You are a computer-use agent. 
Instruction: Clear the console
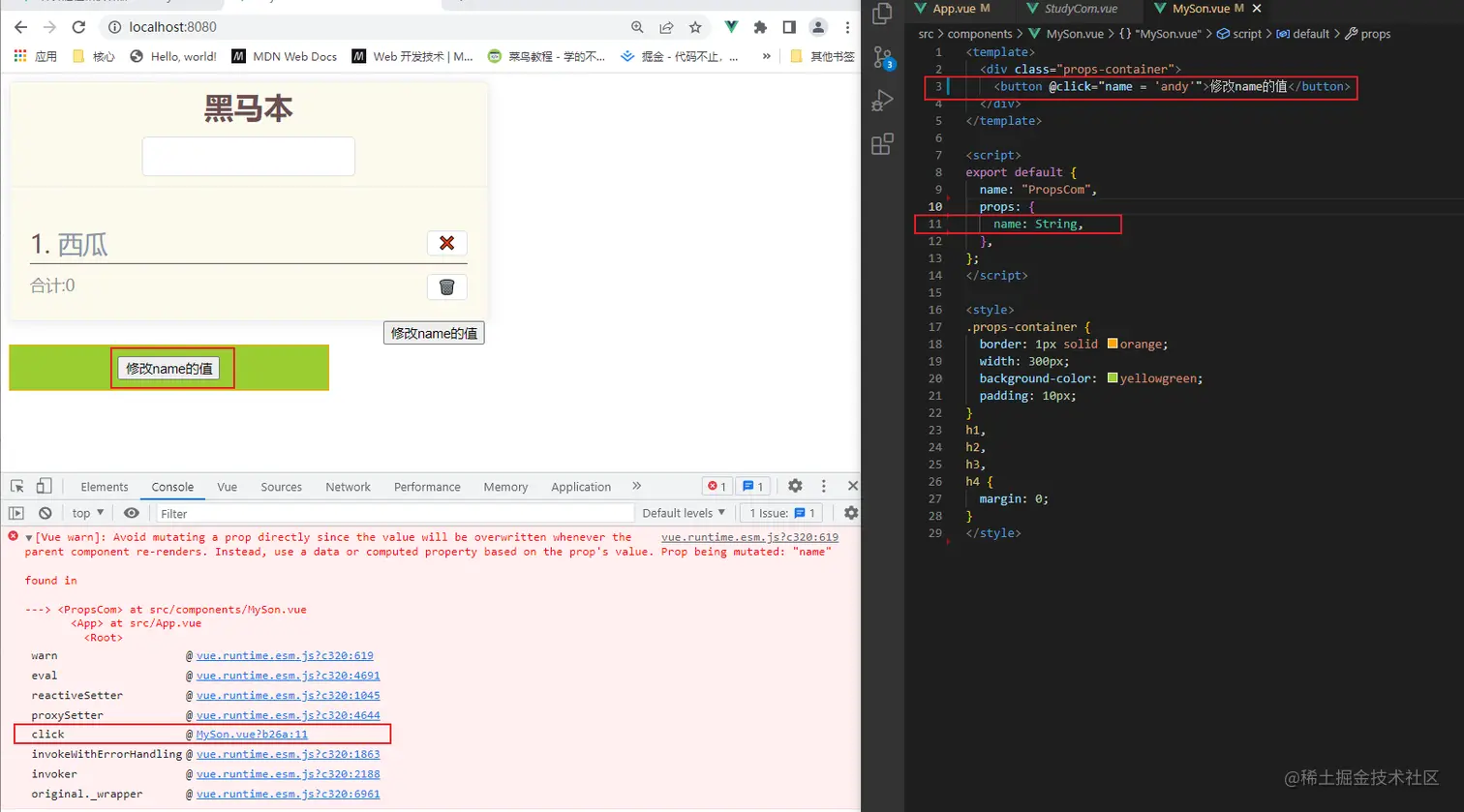pyautogui.click(x=45, y=513)
